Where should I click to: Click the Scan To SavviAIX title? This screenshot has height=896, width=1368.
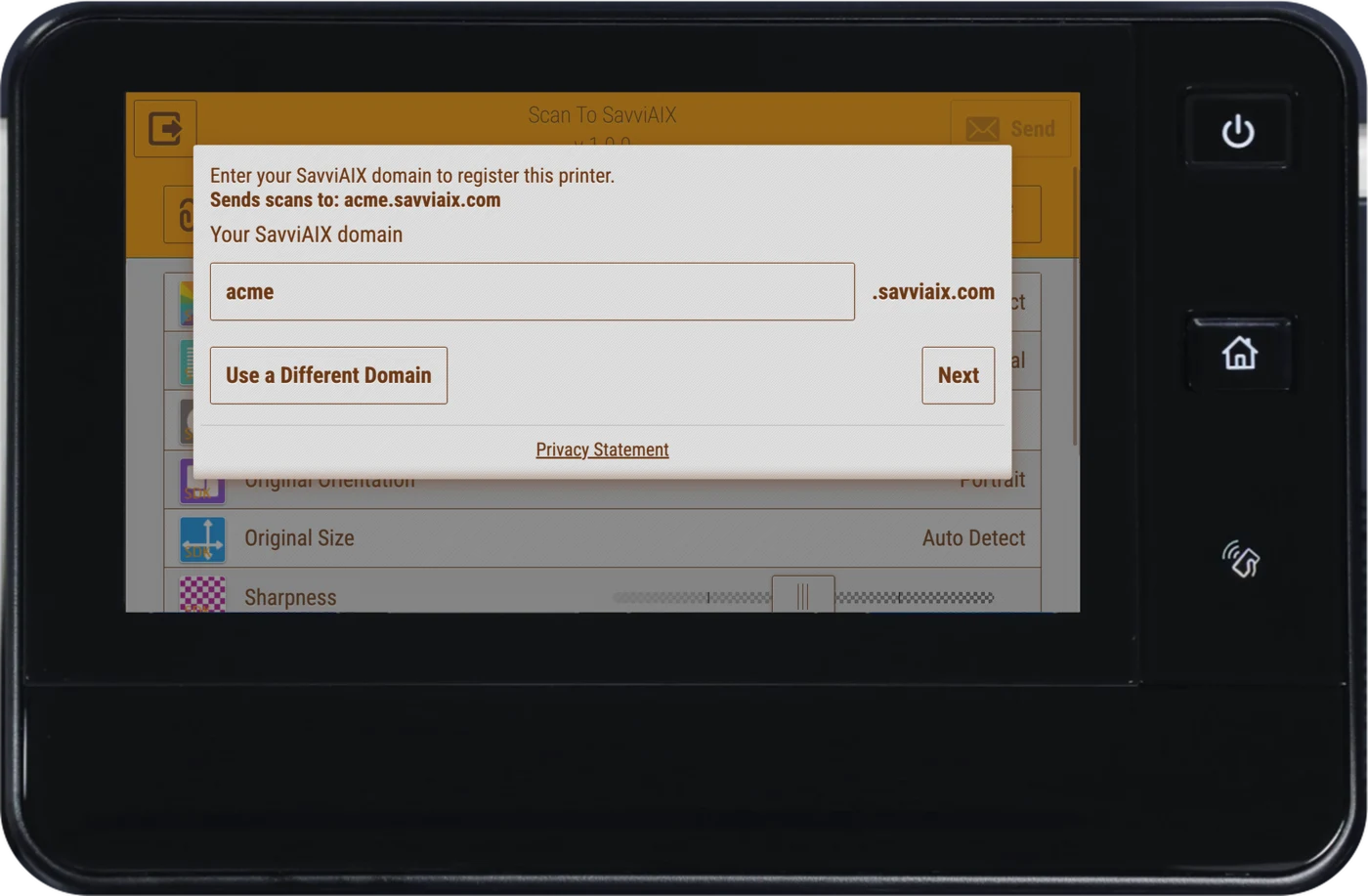(602, 115)
